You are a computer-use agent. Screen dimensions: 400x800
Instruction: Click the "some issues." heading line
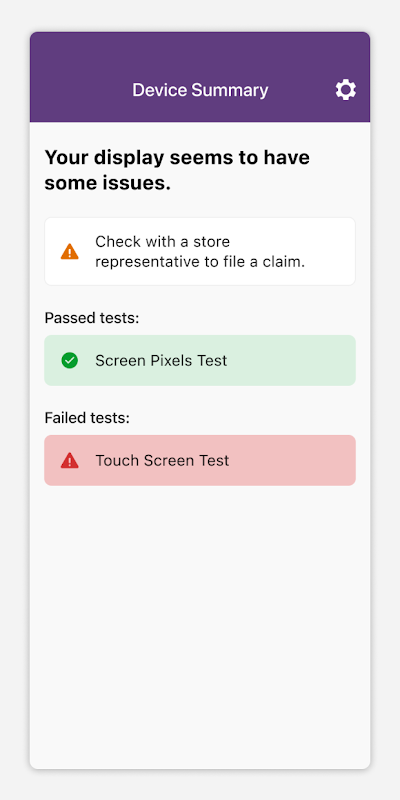pyautogui.click(x=108, y=183)
